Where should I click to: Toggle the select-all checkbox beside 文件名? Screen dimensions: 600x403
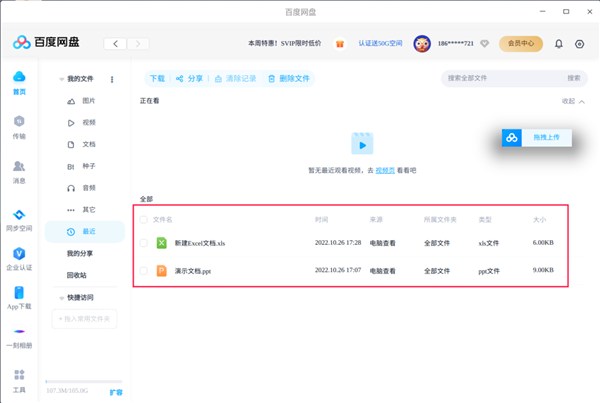point(144,219)
